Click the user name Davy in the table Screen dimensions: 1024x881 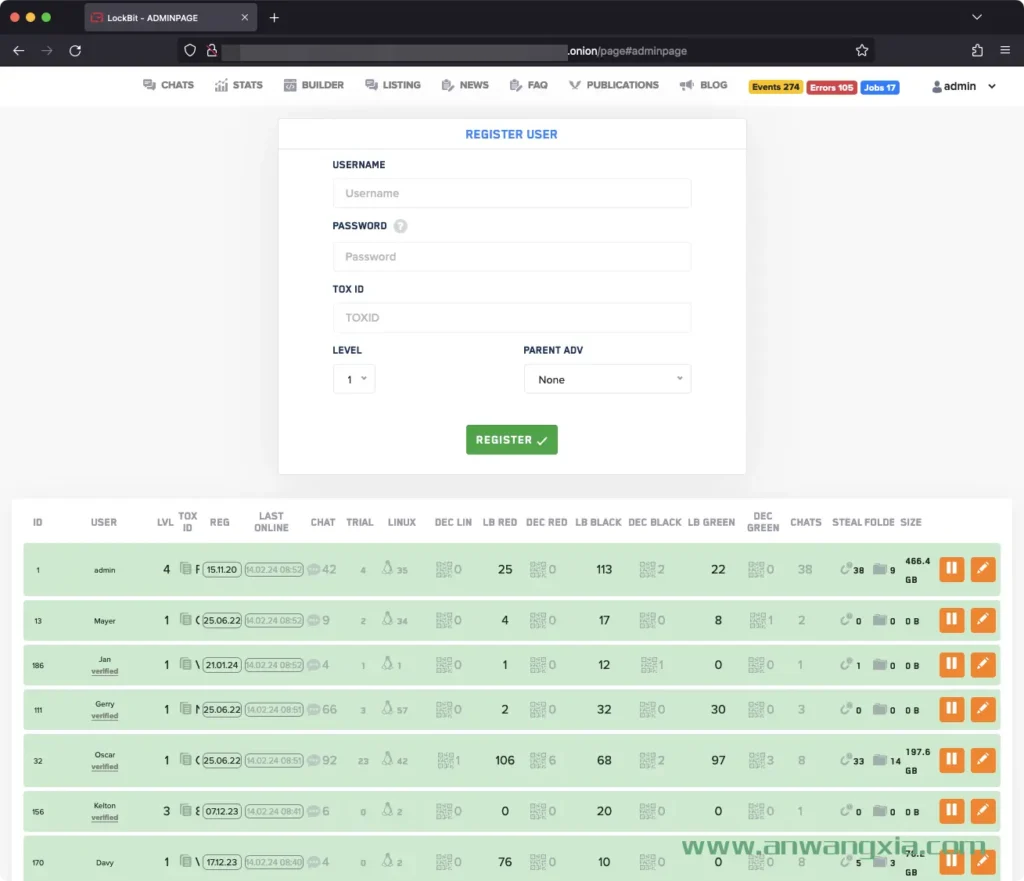coord(104,862)
